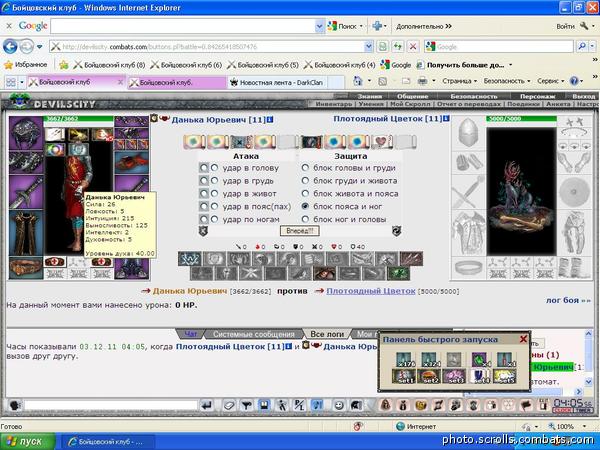
Task: Click the browser back button
Action: pos(10,47)
